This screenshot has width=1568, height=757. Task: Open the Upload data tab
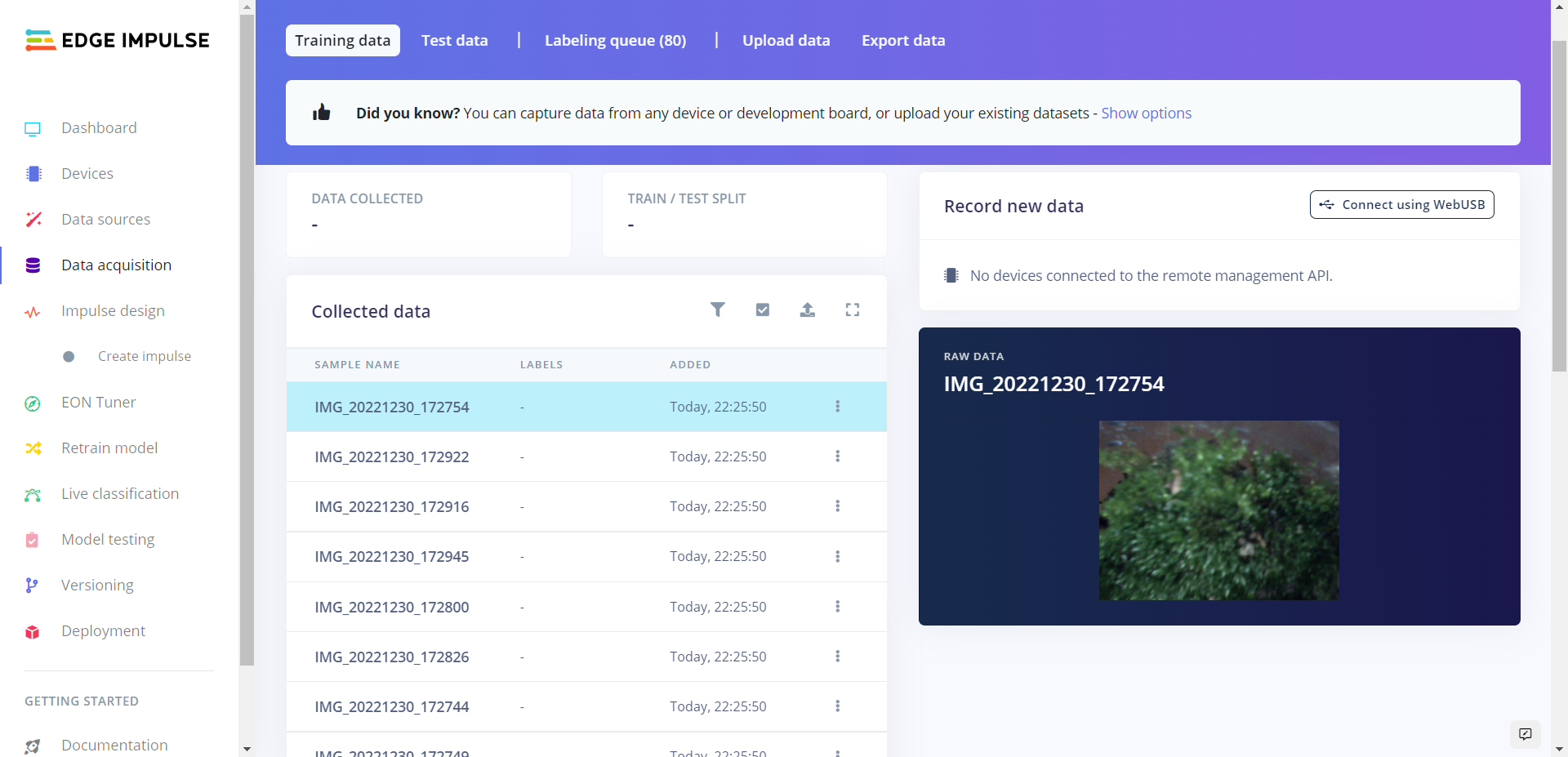(786, 41)
